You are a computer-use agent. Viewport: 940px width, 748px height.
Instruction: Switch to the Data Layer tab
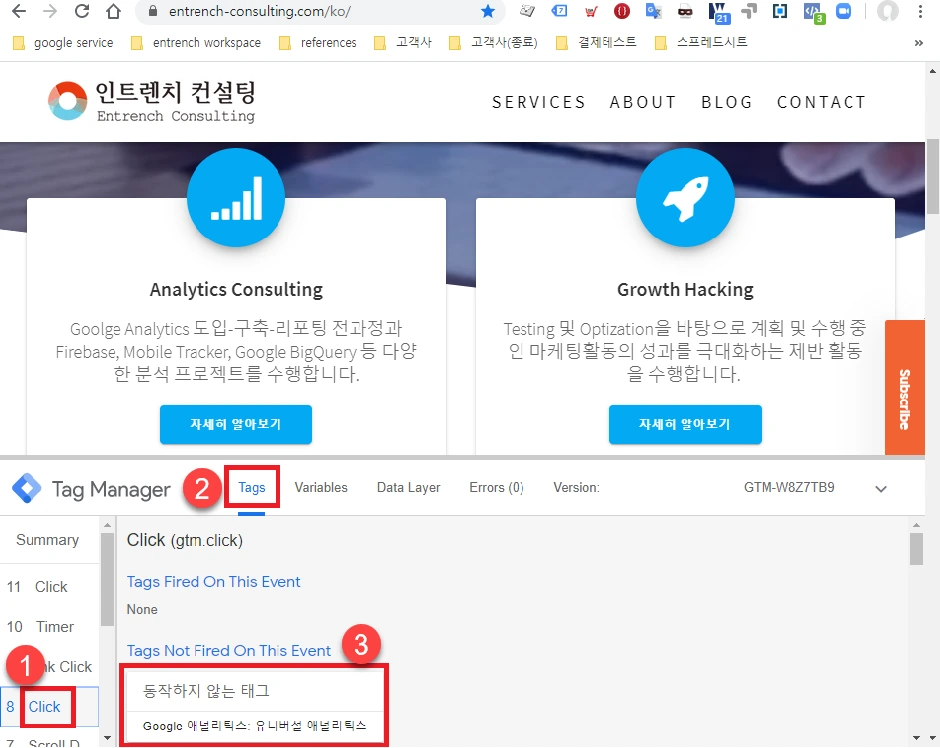tap(408, 488)
